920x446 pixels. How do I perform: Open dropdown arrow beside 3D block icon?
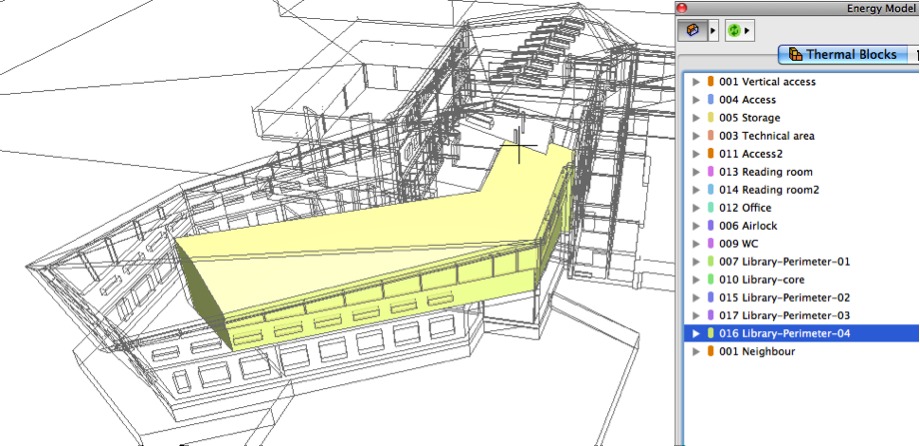pos(713,31)
